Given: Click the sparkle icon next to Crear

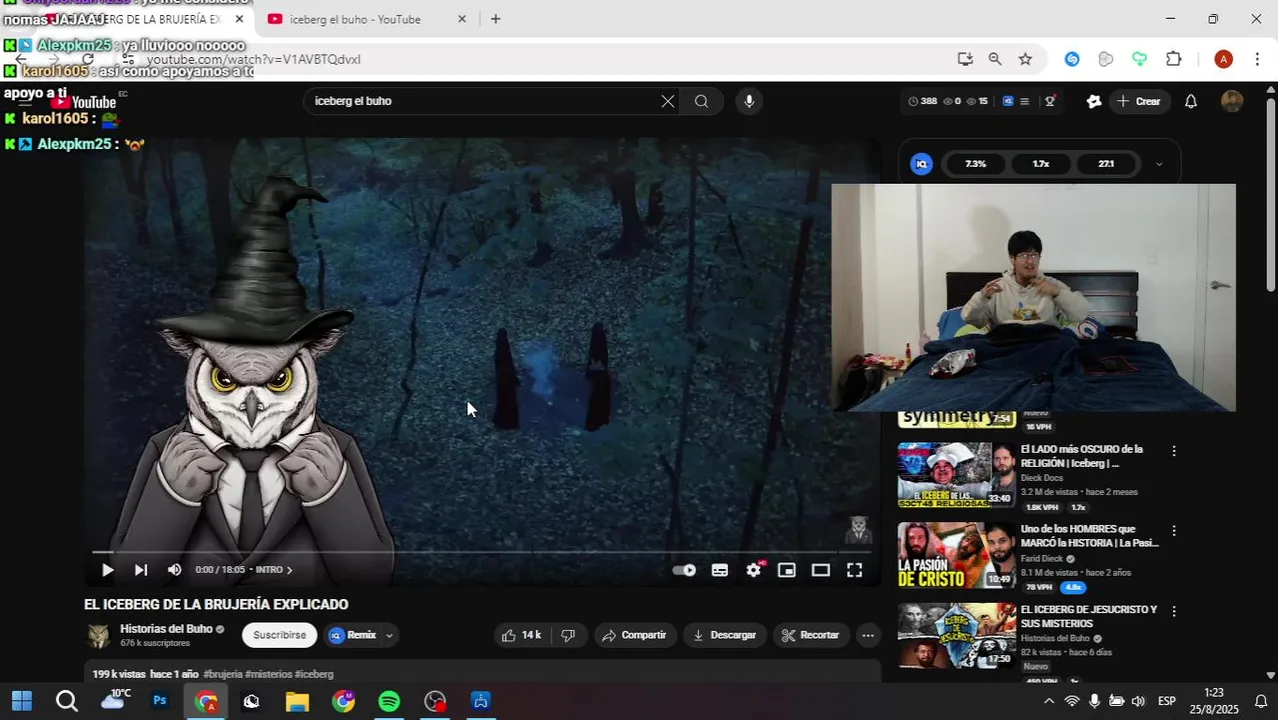Looking at the screenshot, I should coord(1094,101).
